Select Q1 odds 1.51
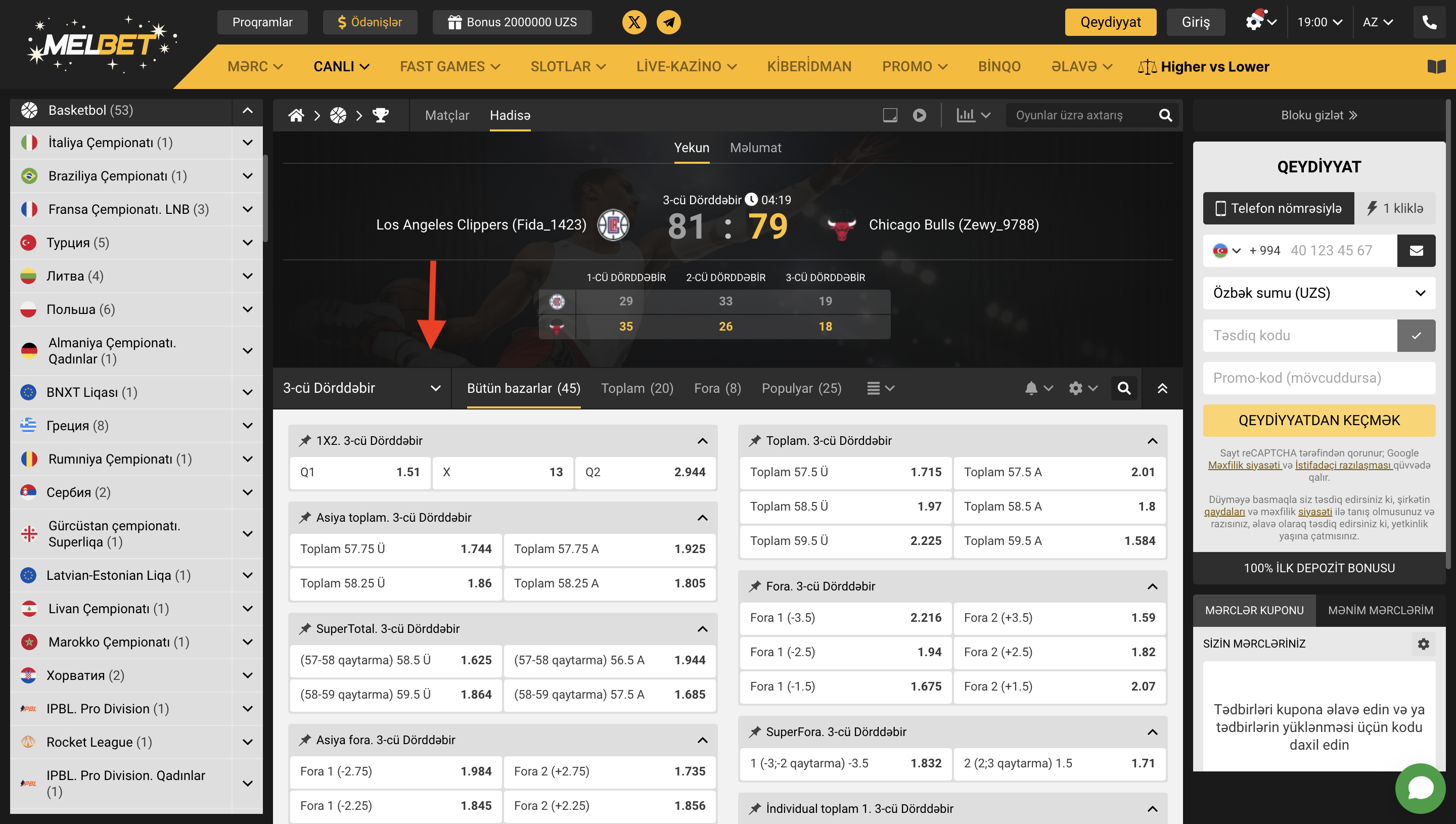Viewport: 1456px width, 824px height. 360,473
